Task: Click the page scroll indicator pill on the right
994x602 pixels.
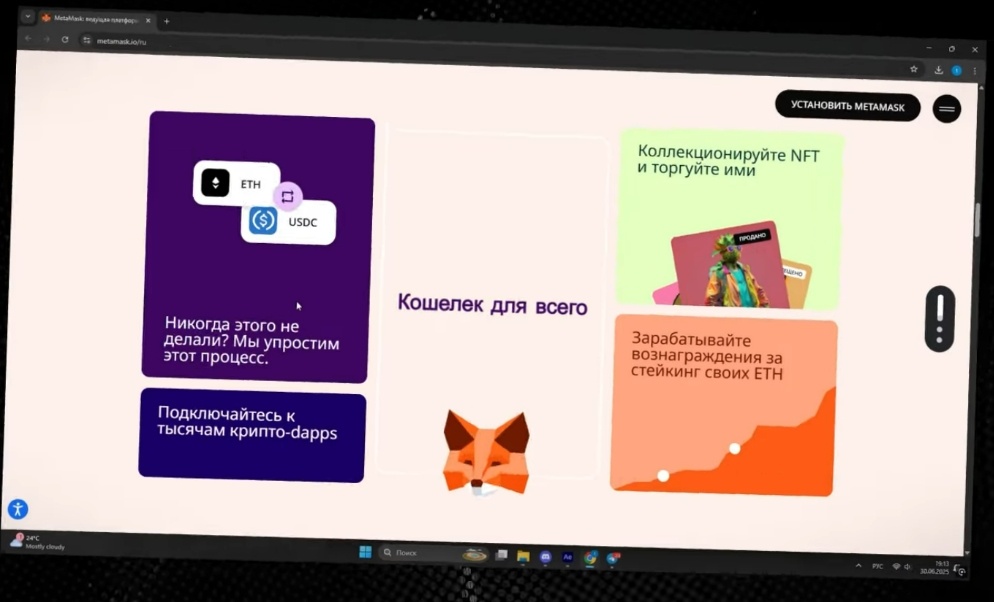Action: pyautogui.click(x=939, y=320)
